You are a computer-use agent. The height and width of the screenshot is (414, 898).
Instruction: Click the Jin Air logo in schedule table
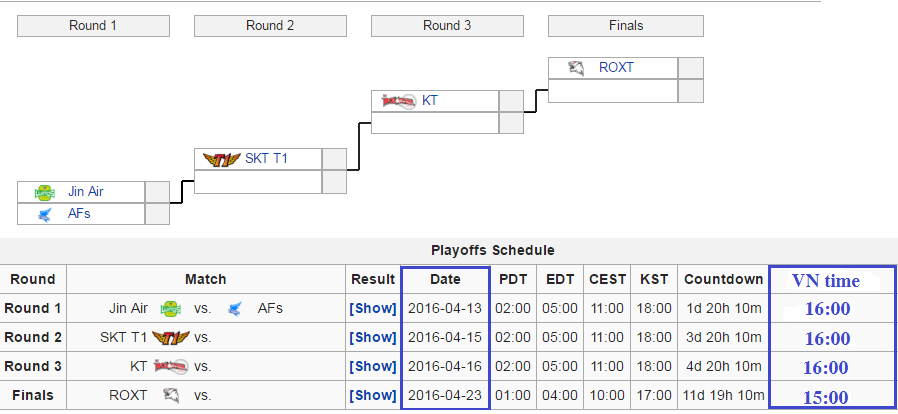point(171,309)
